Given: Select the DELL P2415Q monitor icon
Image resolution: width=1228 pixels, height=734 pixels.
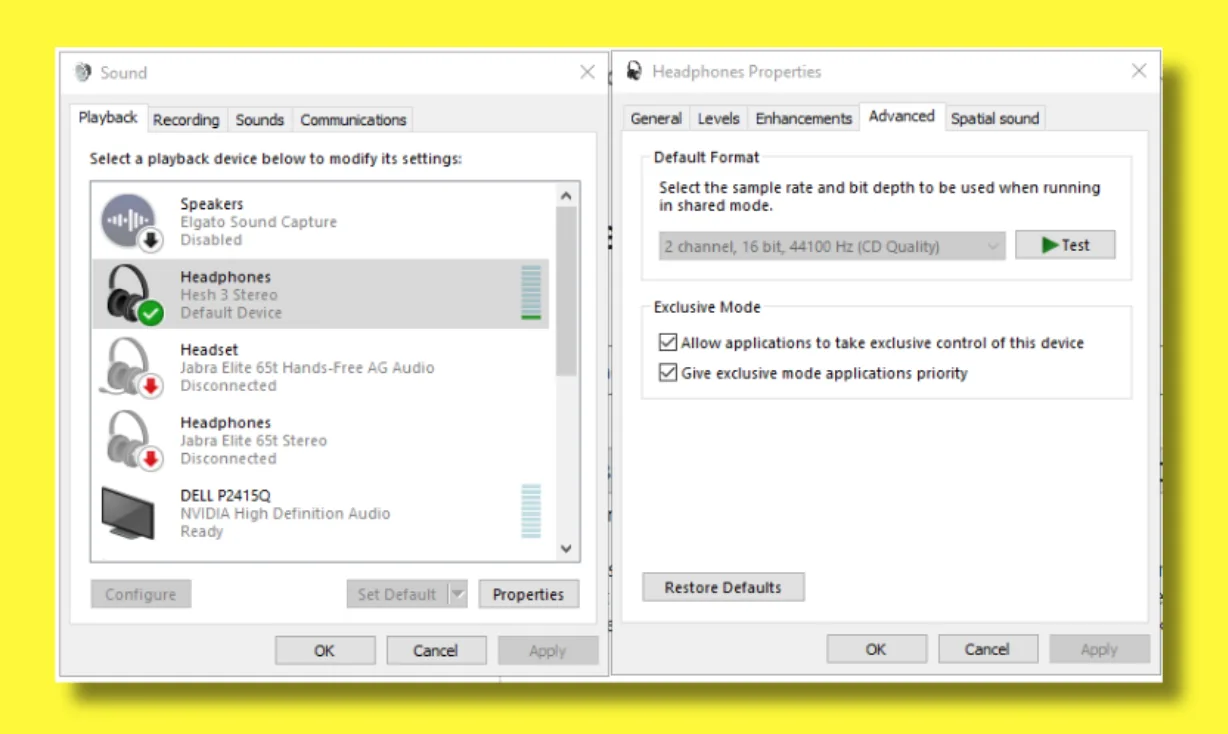Looking at the screenshot, I should tap(129, 510).
